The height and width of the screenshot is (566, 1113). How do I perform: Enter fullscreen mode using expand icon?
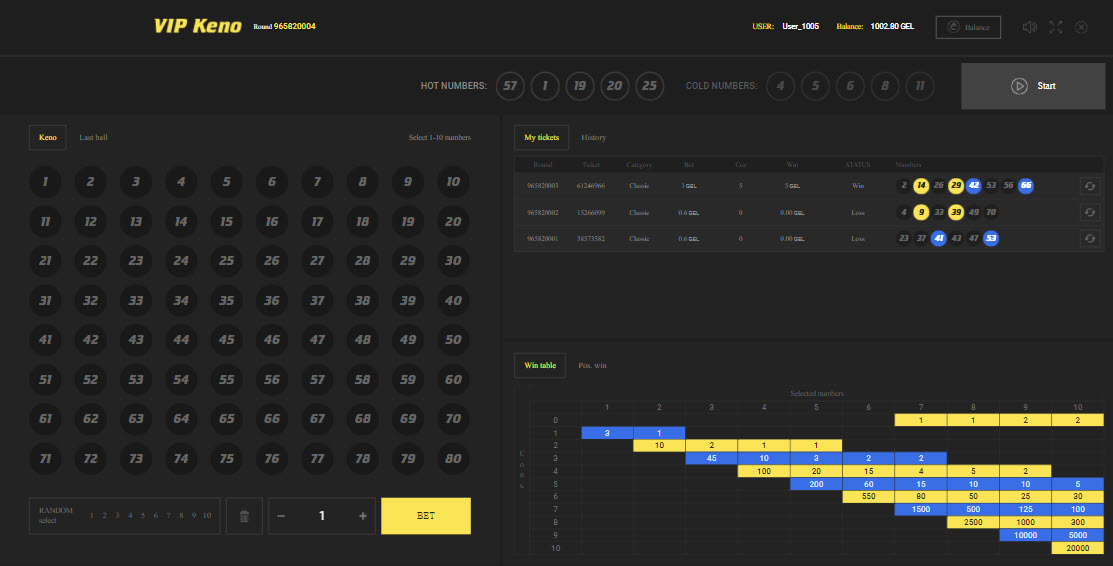point(1055,27)
